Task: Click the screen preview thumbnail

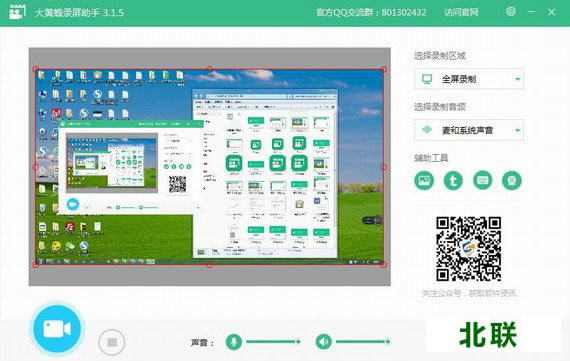Action: pyautogui.click(x=210, y=167)
